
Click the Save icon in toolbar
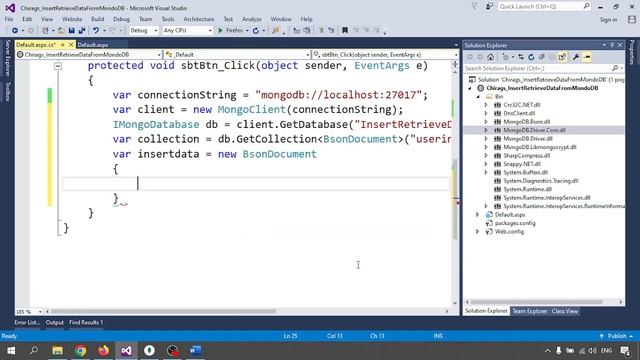(x=71, y=31)
